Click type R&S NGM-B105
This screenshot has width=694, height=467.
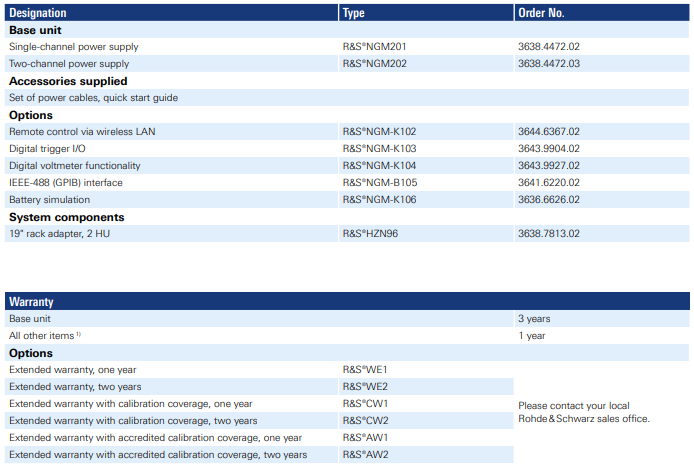tap(380, 183)
